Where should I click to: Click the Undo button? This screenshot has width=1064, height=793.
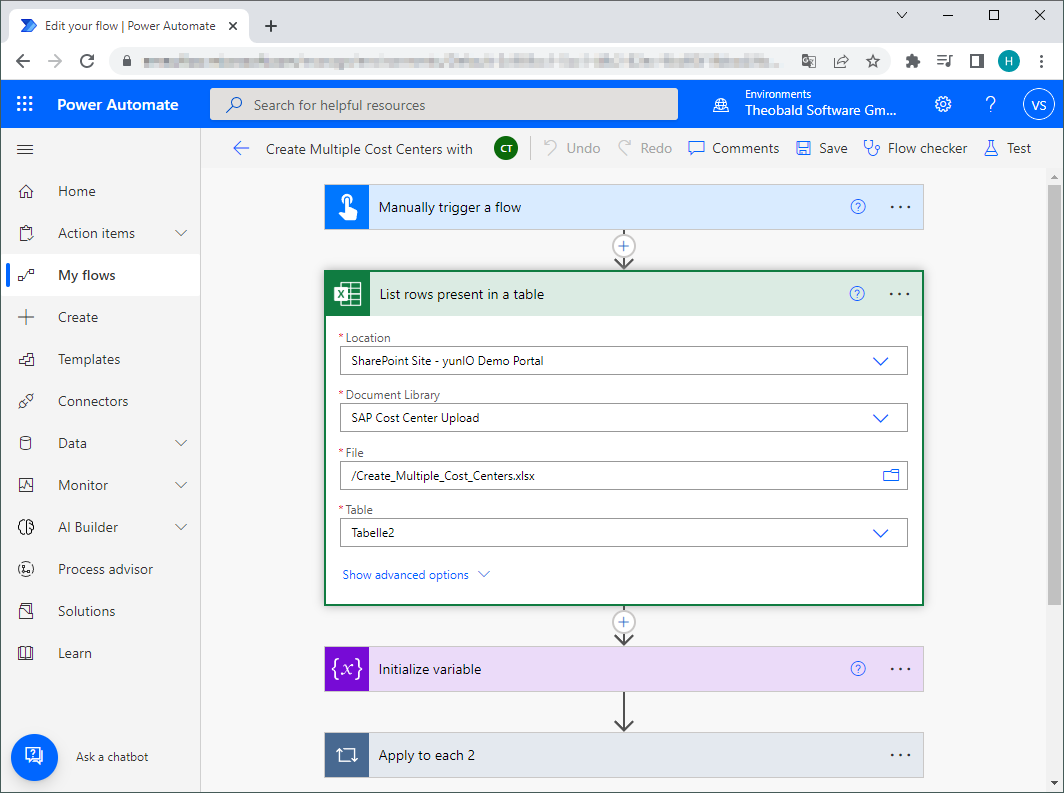pos(572,148)
